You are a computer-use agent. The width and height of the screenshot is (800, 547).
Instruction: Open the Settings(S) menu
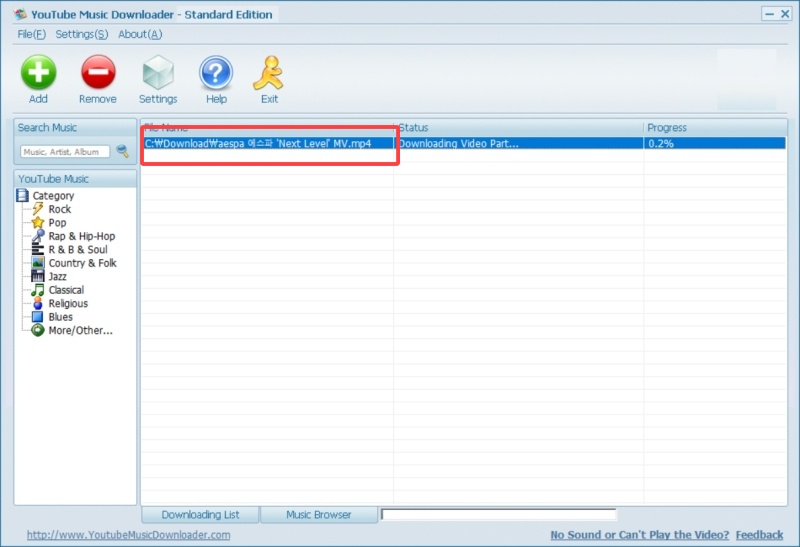click(x=82, y=34)
